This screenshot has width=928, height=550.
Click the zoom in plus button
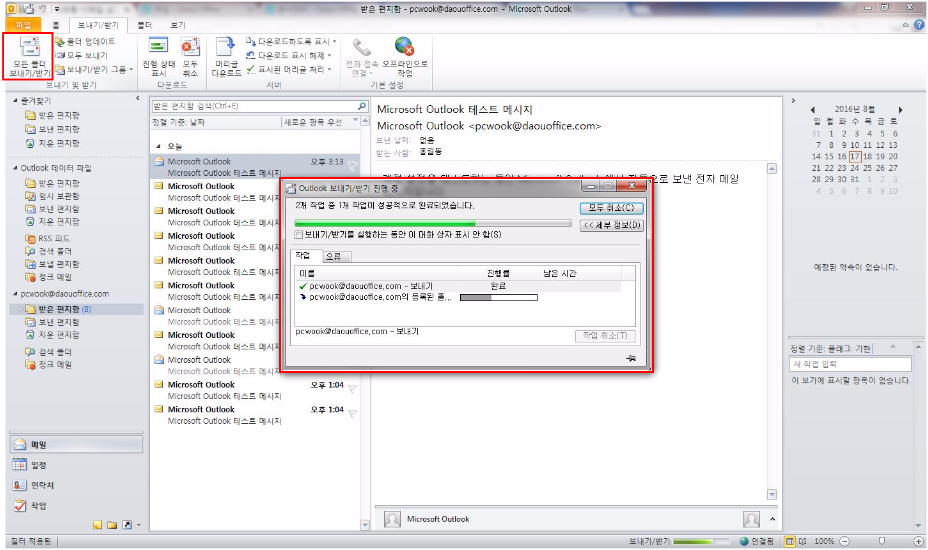tap(919, 541)
